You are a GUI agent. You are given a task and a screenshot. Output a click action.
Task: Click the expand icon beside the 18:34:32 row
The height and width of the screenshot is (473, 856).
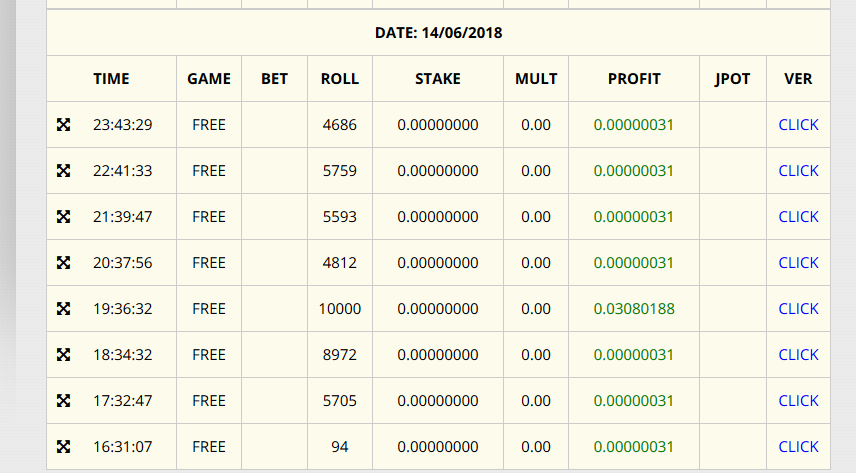[63, 355]
